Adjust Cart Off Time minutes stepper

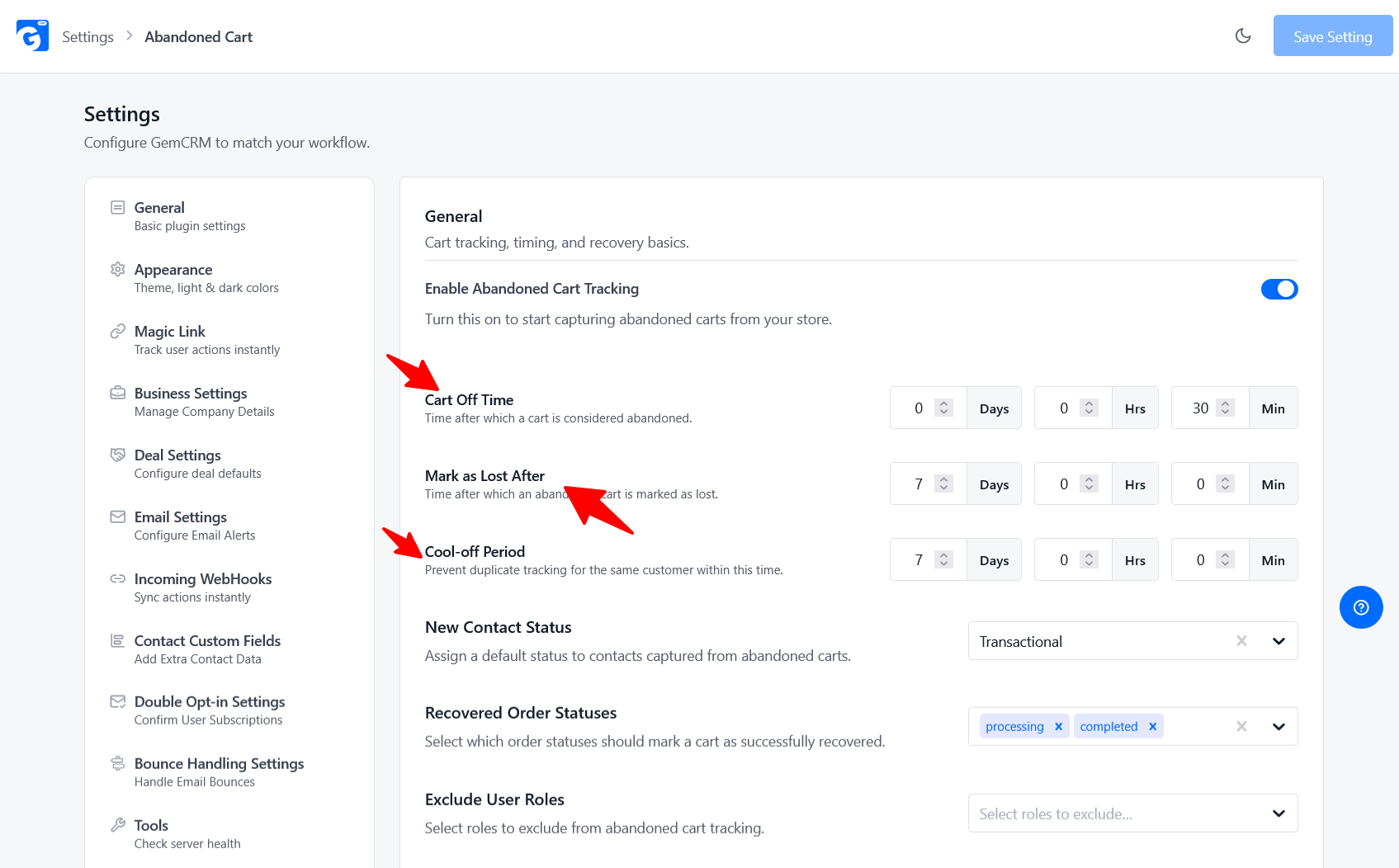point(1226,408)
